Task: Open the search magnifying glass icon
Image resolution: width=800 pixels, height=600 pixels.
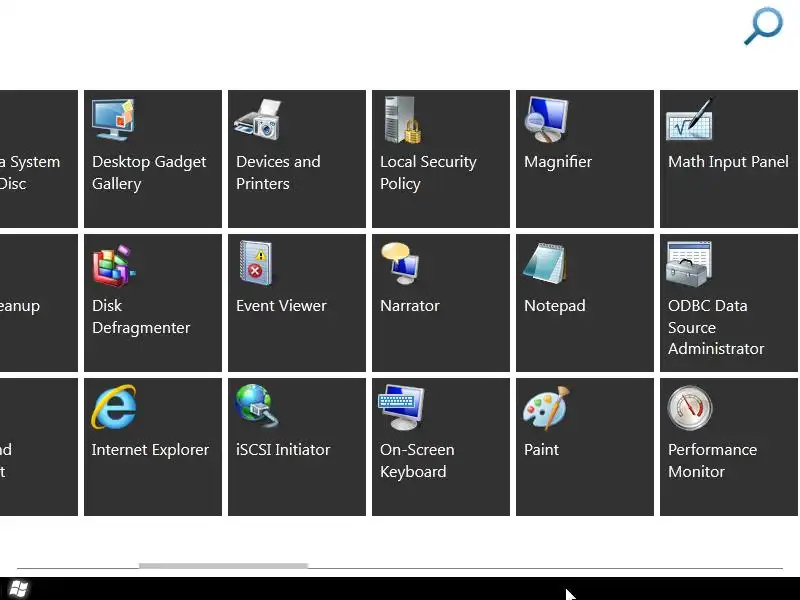Action: [763, 26]
